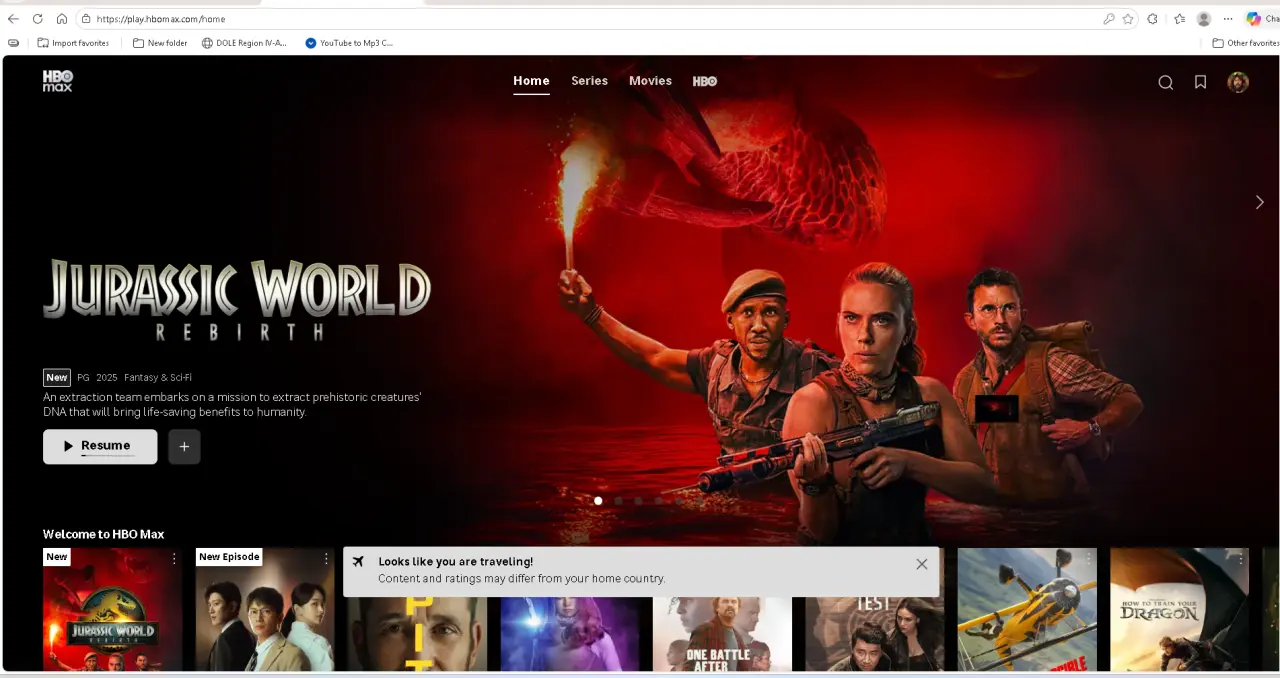Screen dimensions: 1280x678
Task: Open browser profile icon
Action: coord(1204,19)
